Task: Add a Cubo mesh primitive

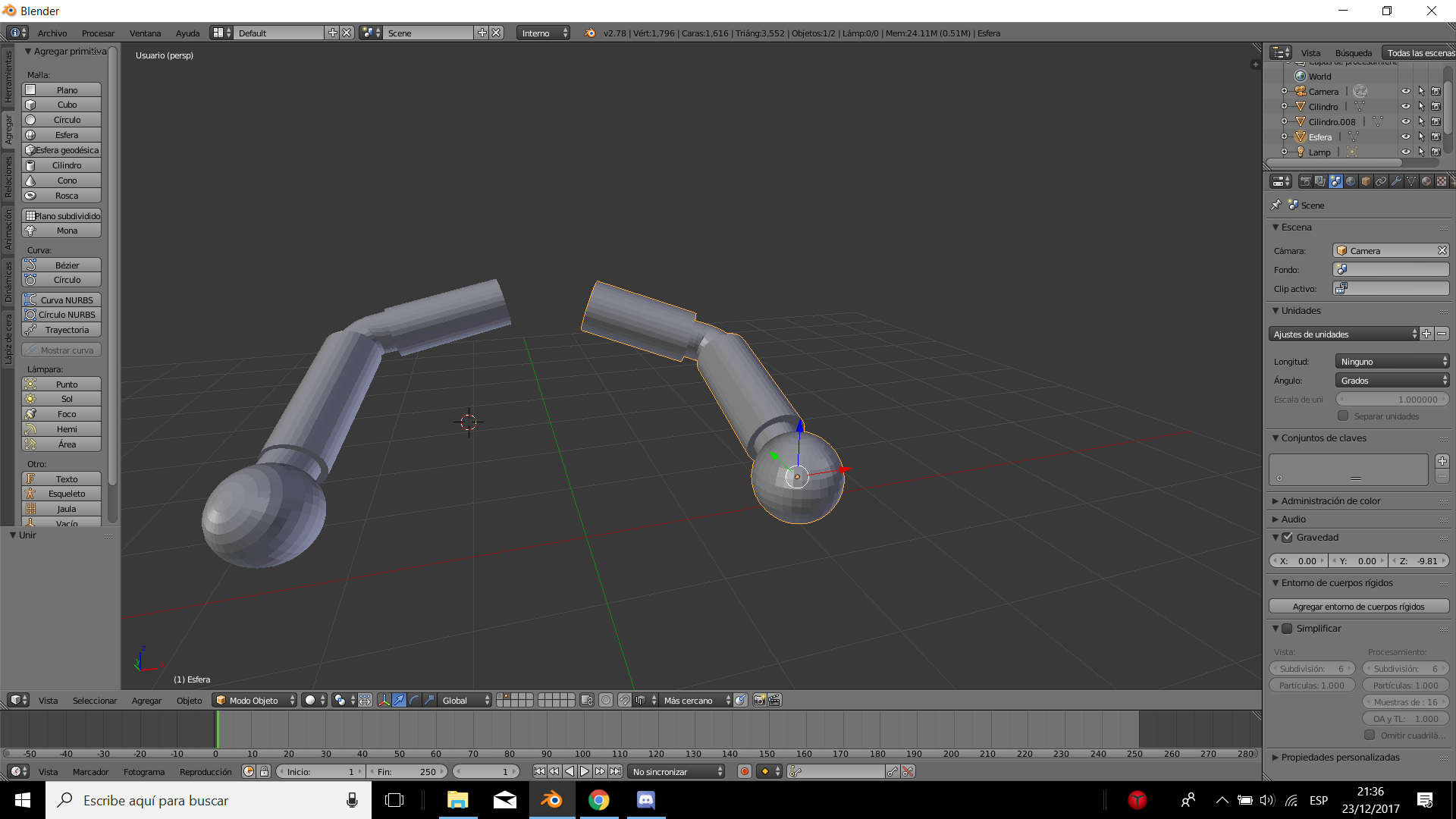Action: 61,105
